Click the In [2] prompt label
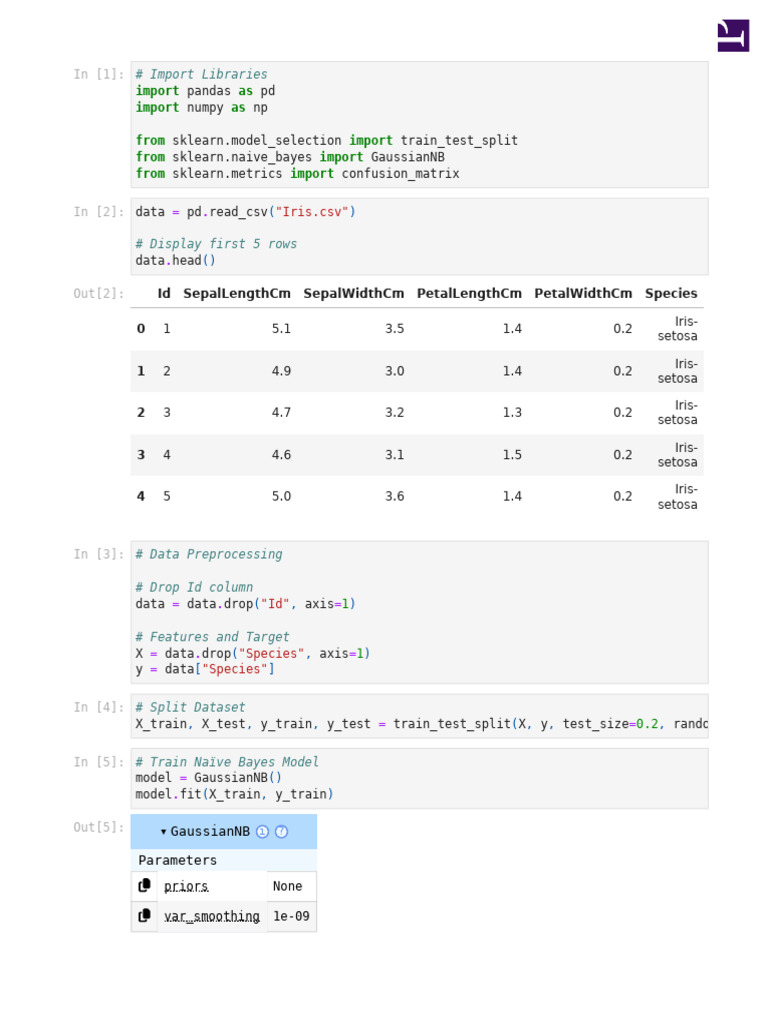 click(99, 212)
